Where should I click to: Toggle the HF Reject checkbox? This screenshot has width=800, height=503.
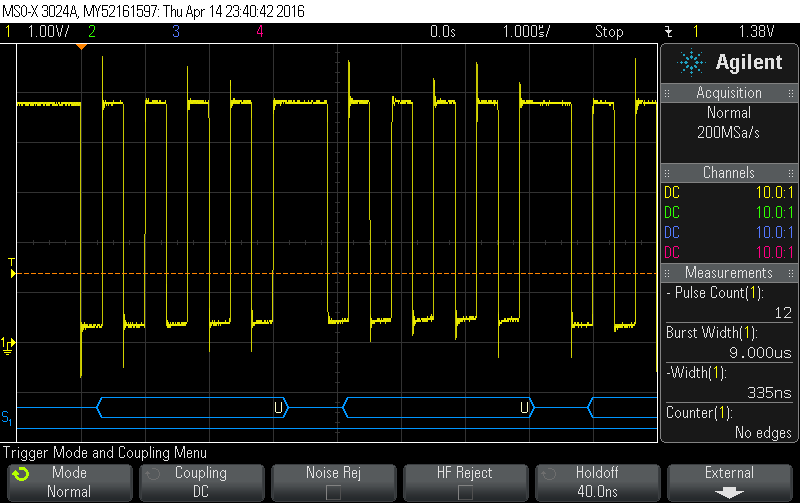[x=465, y=492]
